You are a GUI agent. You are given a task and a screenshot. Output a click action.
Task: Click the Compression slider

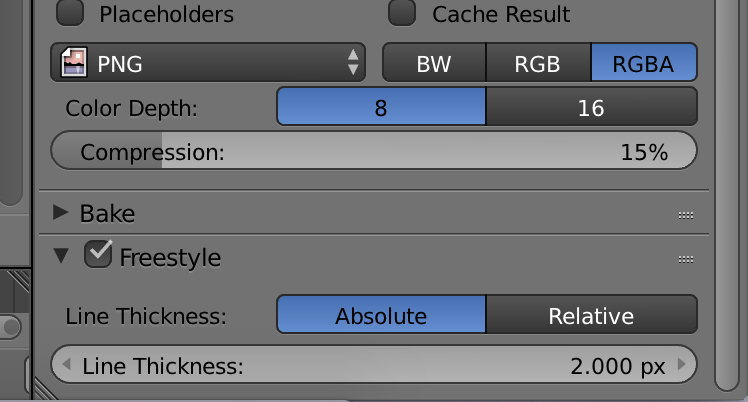tap(373, 152)
